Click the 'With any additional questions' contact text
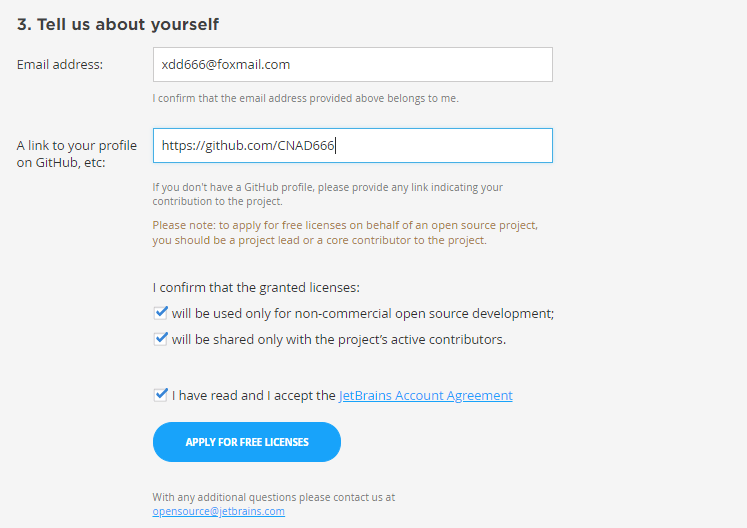747x528 pixels. 273,497
